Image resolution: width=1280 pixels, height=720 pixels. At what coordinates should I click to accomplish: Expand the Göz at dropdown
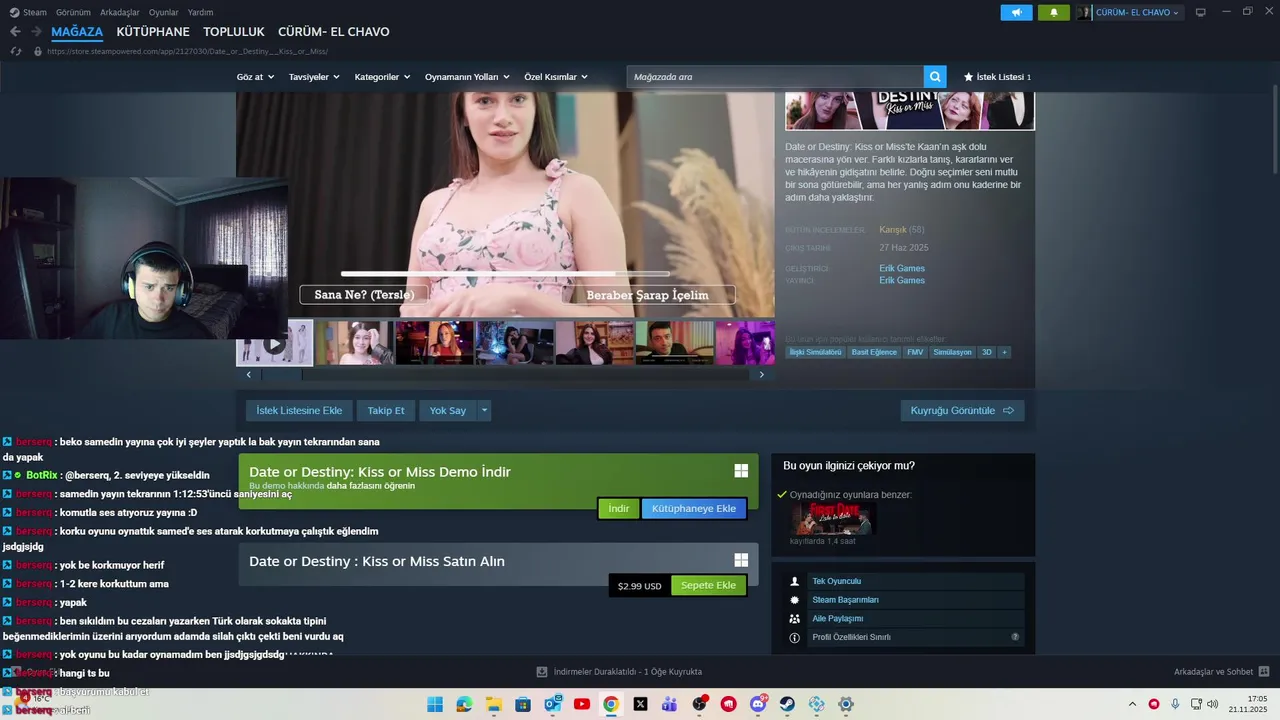click(x=255, y=77)
